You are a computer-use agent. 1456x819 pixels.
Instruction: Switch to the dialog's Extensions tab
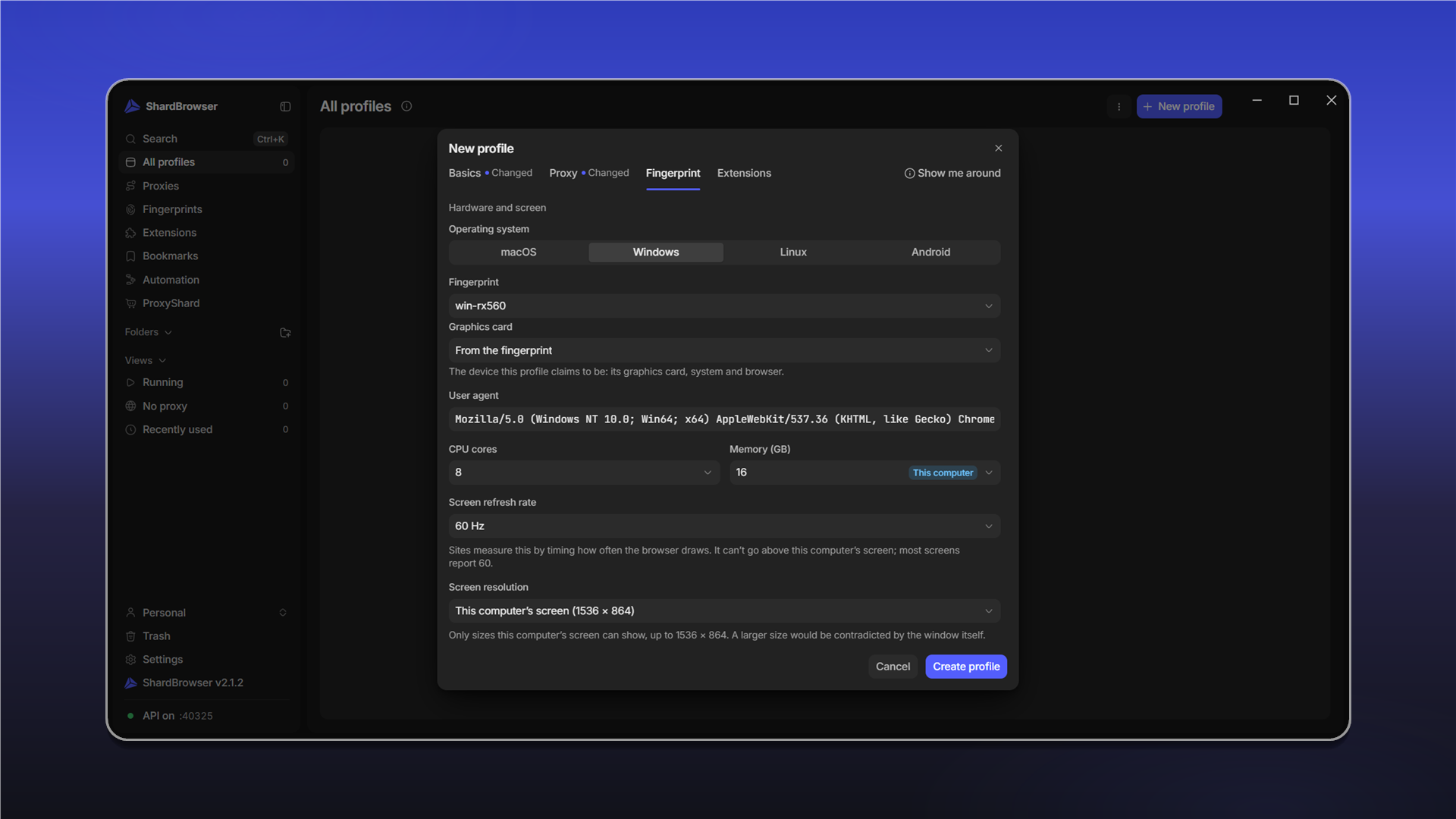[744, 173]
